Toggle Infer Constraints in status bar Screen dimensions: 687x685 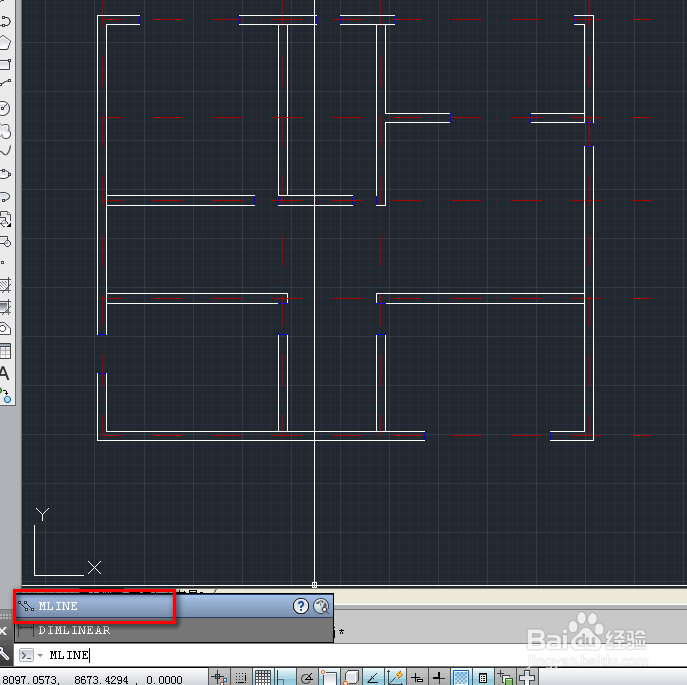pyautogui.click(x=219, y=678)
